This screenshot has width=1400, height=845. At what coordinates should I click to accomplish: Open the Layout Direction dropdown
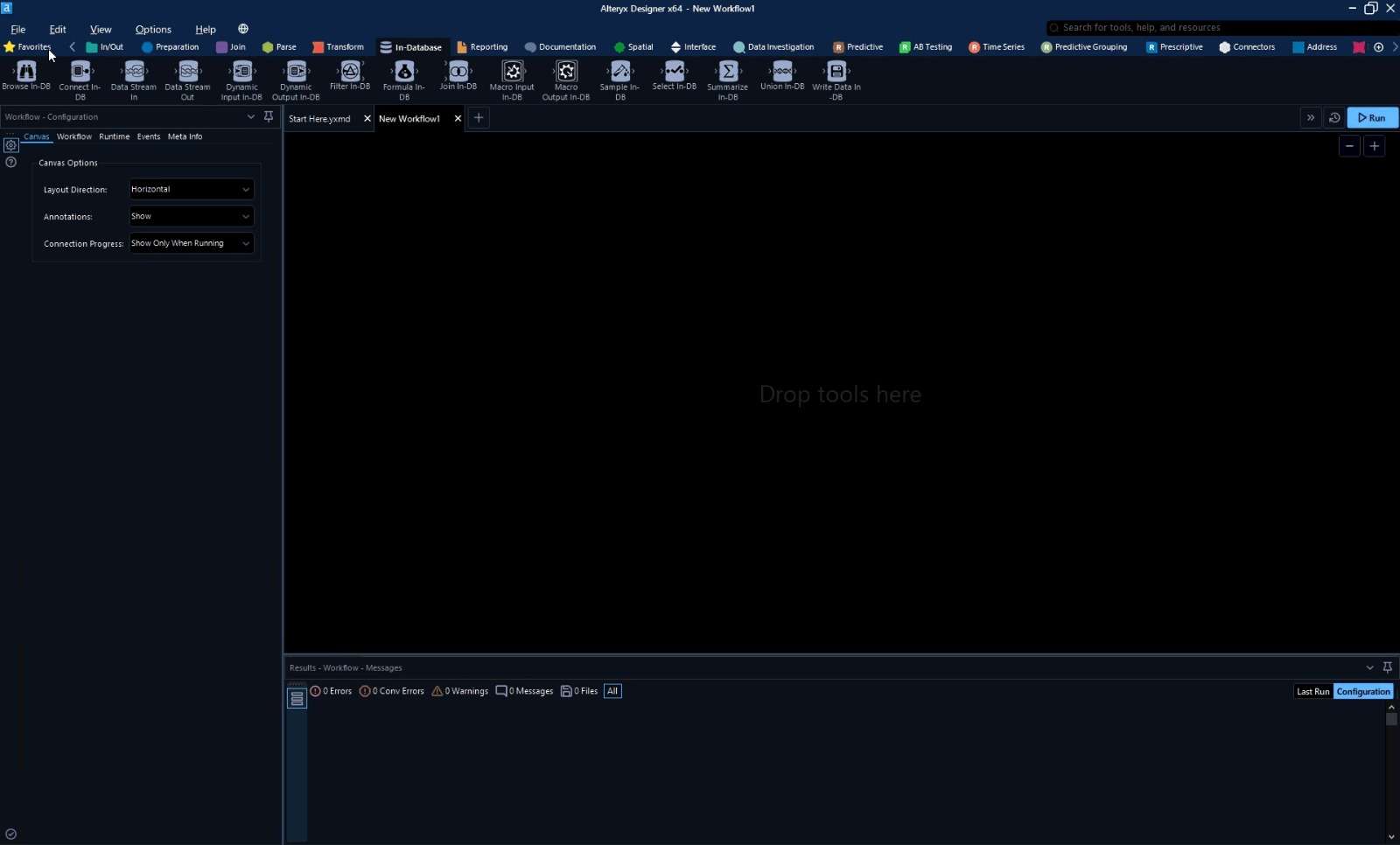pos(192,190)
